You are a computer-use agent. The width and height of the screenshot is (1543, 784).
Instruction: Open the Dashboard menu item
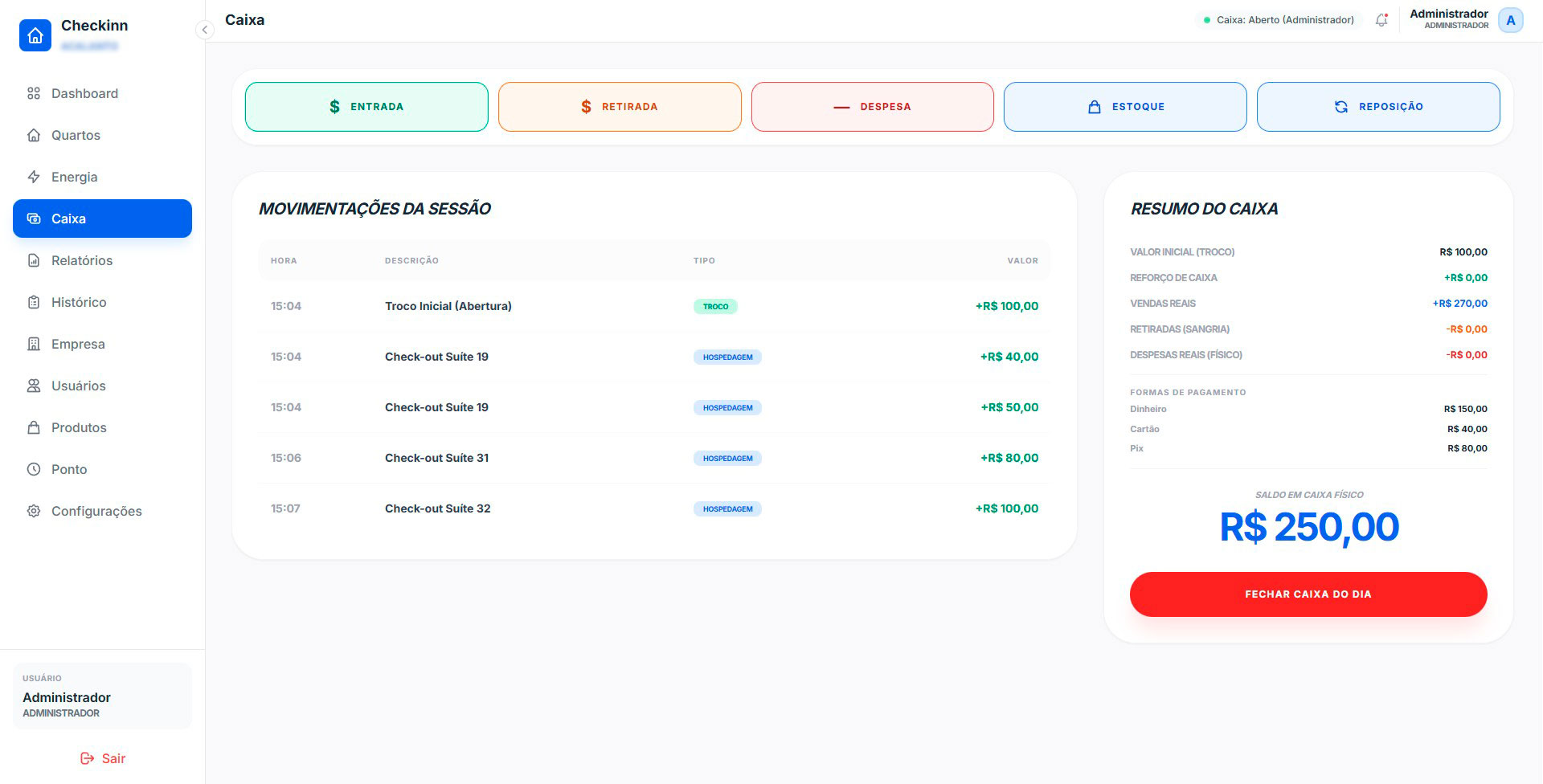(x=102, y=93)
